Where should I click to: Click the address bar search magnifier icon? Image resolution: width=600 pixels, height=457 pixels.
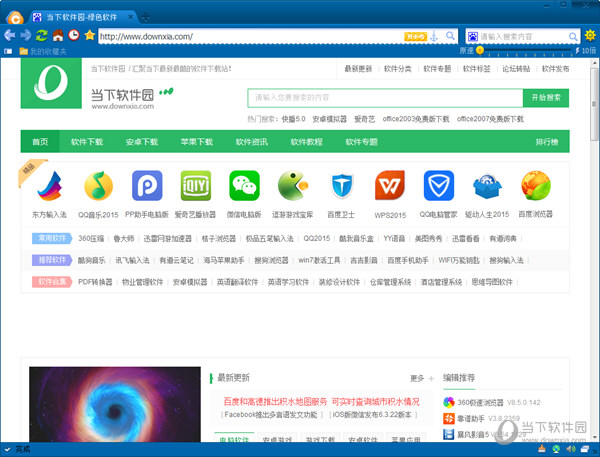[x=450, y=36]
